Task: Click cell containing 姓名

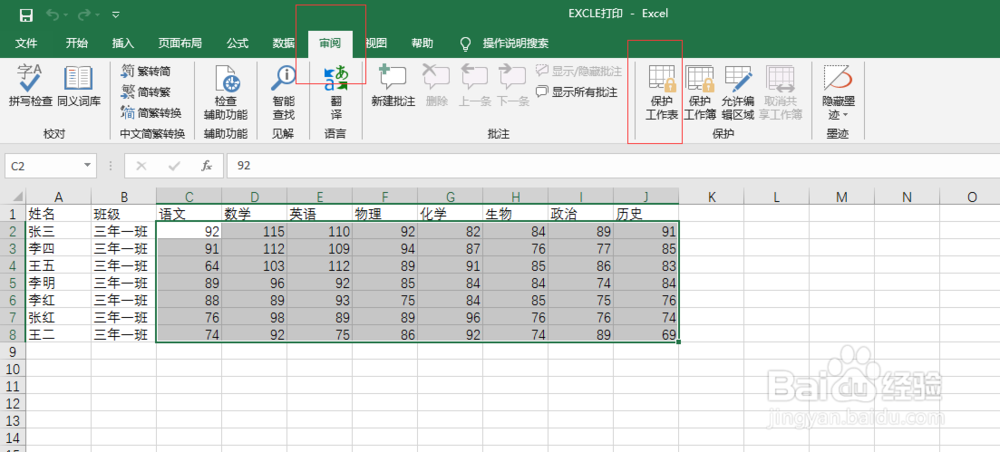Action: pos(59,214)
